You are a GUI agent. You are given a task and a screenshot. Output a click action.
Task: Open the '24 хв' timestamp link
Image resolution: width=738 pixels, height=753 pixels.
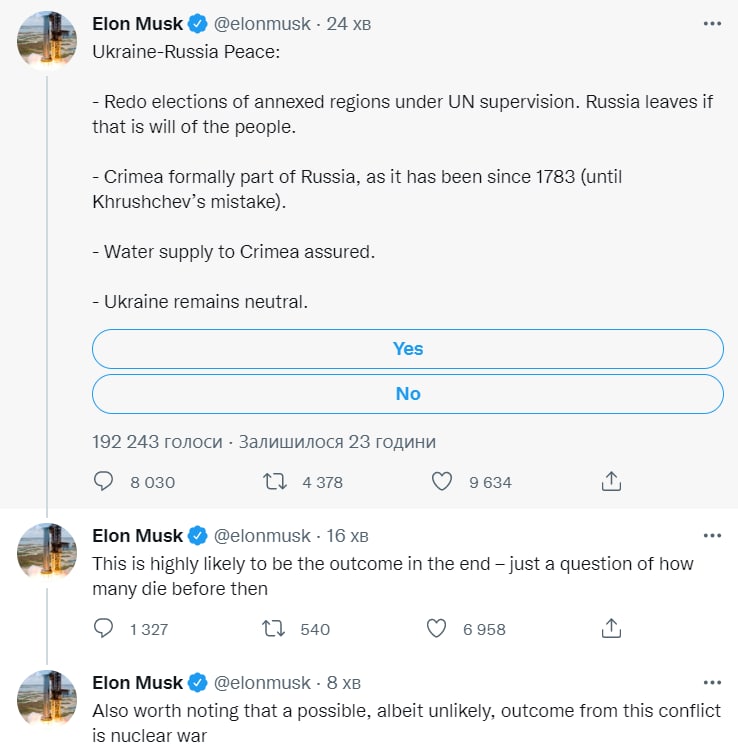point(349,24)
